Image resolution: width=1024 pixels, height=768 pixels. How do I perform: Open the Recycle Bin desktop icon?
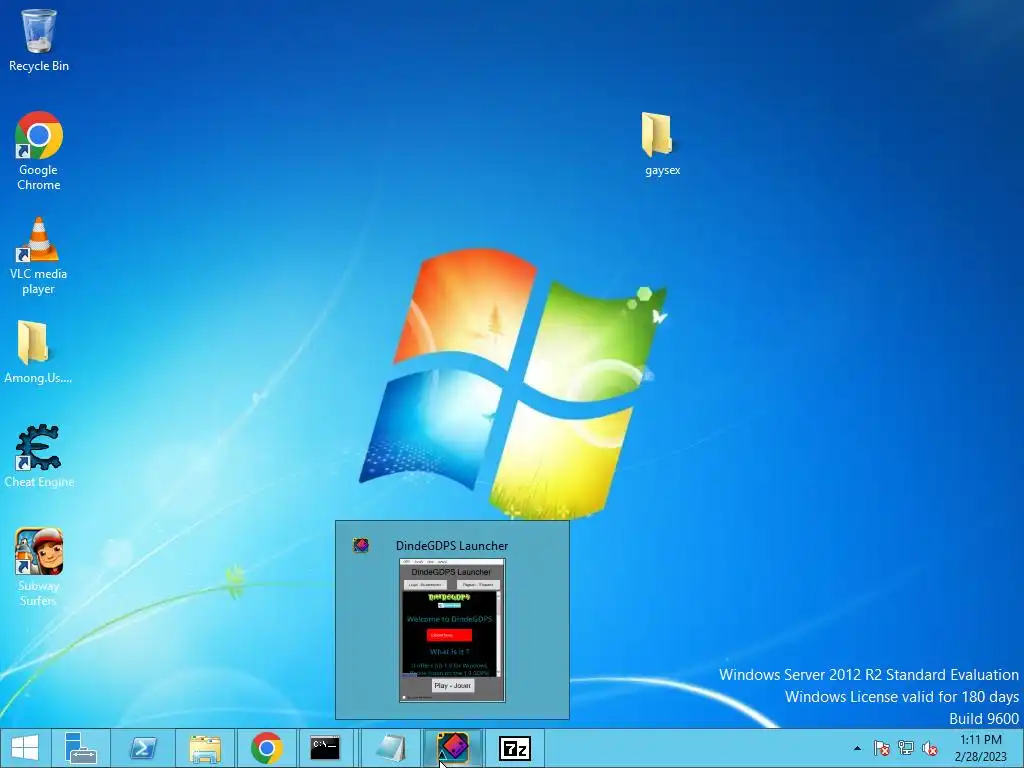(x=39, y=40)
